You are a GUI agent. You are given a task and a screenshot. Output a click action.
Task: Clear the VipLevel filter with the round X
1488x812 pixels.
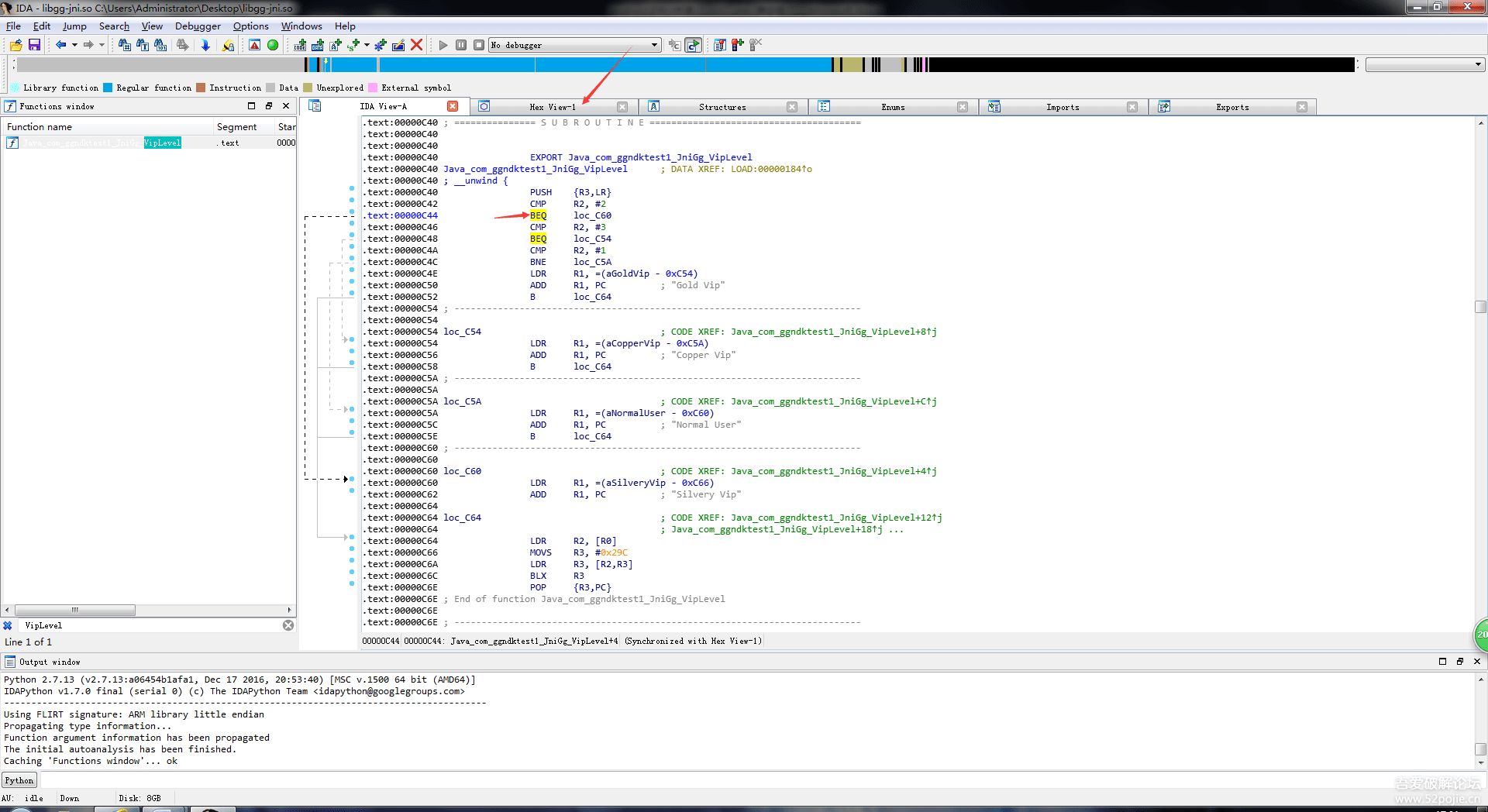coord(288,625)
